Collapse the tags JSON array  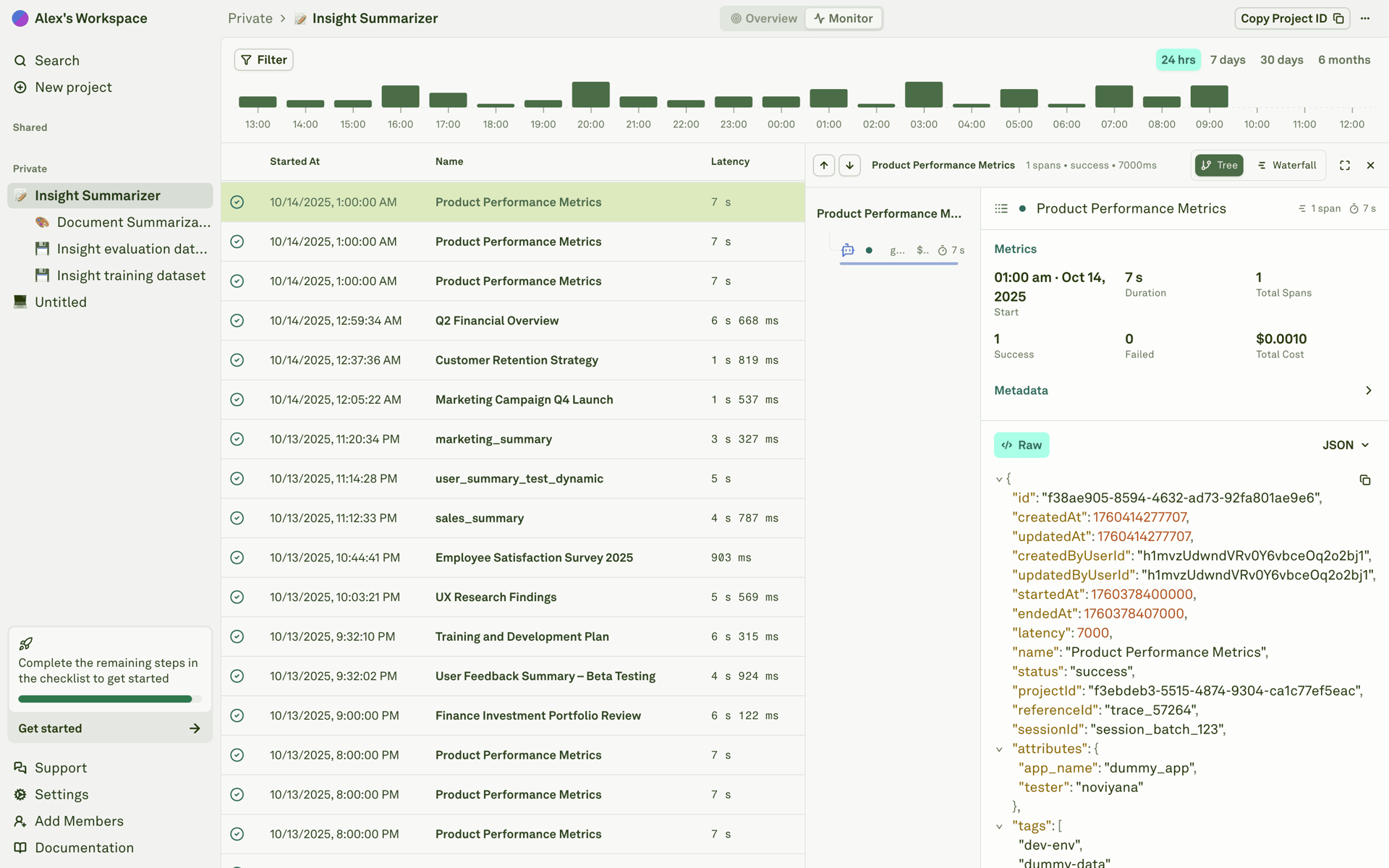tap(999, 827)
